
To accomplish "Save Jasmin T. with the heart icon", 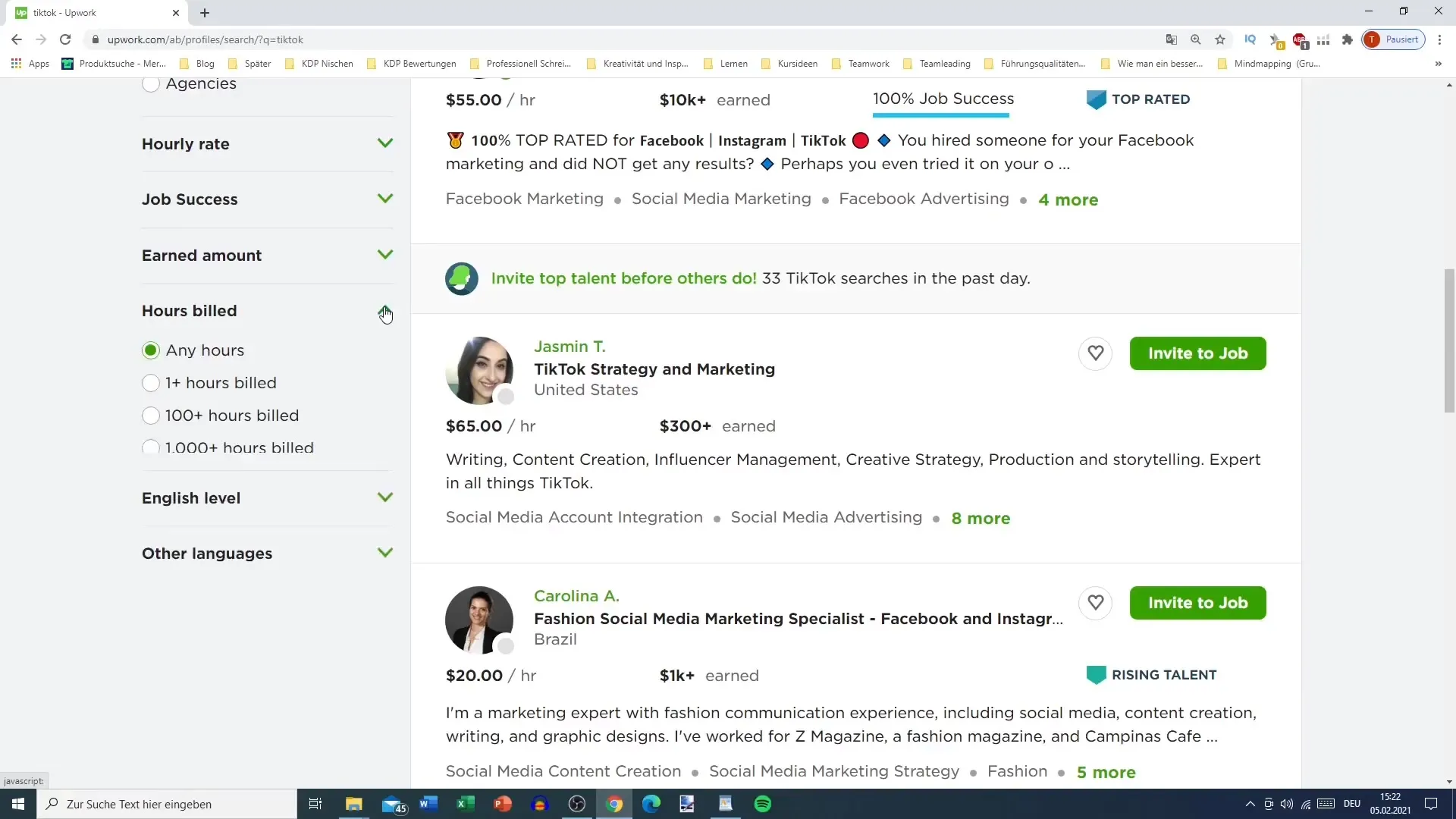I will pyautogui.click(x=1095, y=353).
